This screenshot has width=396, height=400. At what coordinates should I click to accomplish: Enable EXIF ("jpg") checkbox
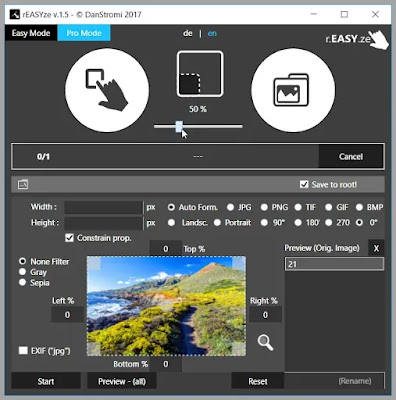(23, 350)
